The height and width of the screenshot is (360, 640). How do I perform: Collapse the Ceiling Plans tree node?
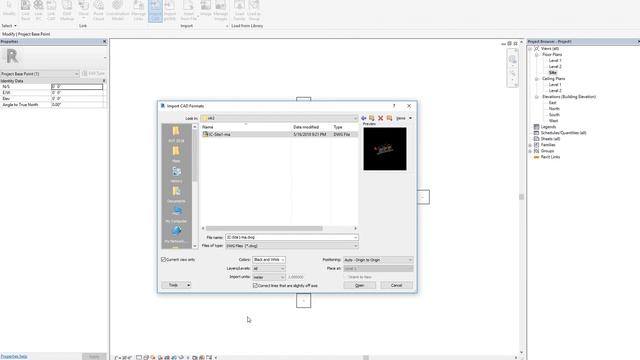pyautogui.click(x=537, y=78)
